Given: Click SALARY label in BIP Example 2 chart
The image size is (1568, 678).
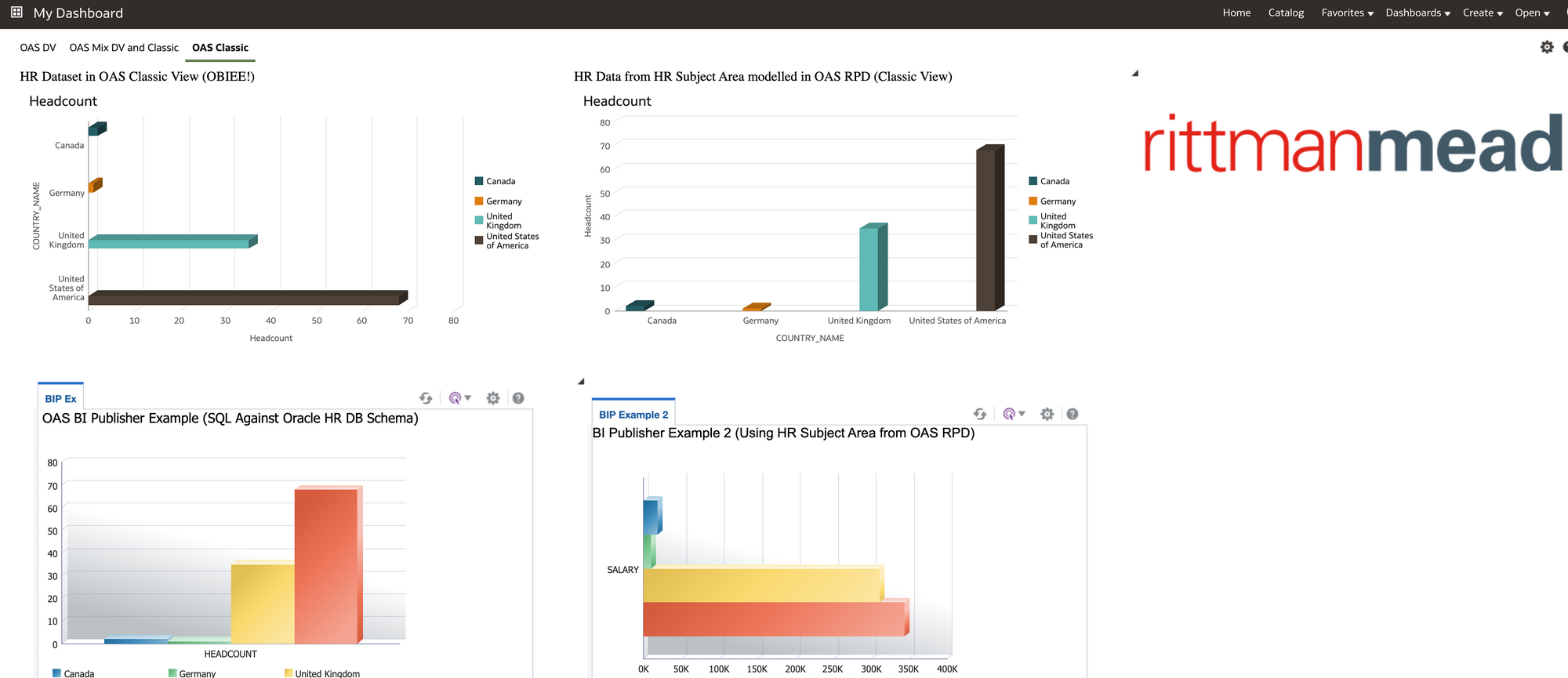Looking at the screenshot, I should (622, 570).
